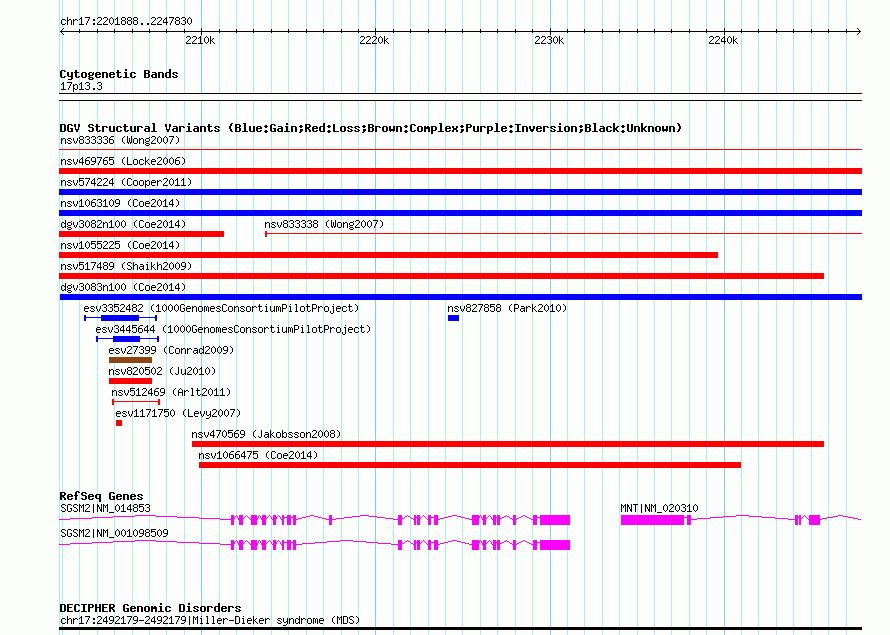The height and width of the screenshot is (635, 890).
Task: Click the MNT|NM_020310 gene label
Action: pos(659,508)
